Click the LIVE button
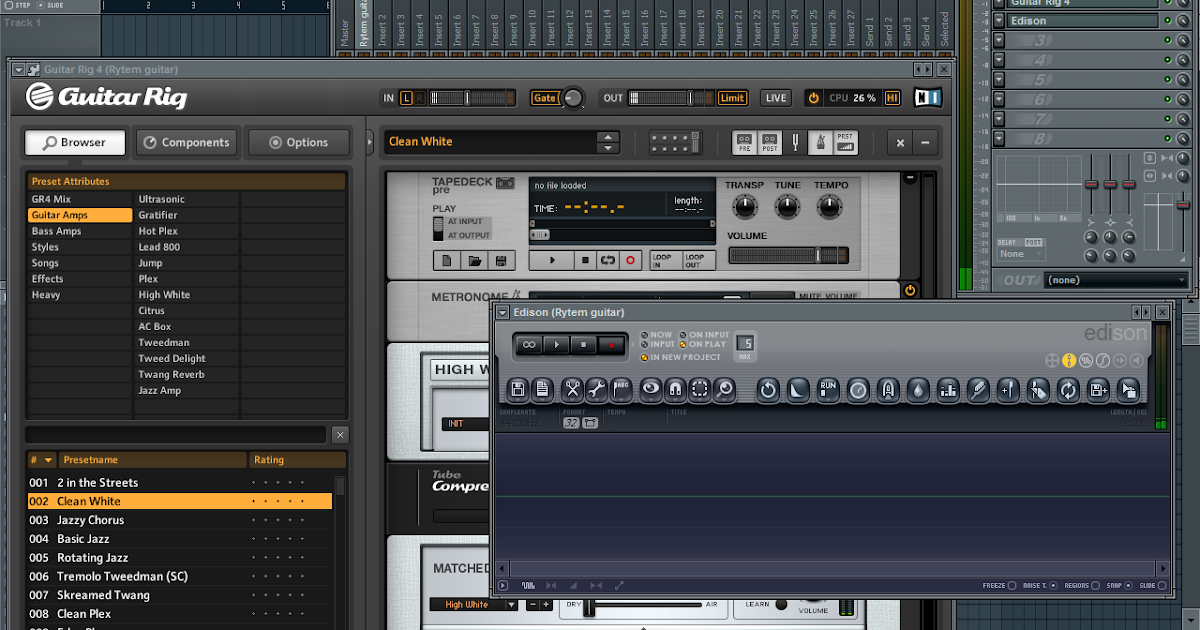 776,98
